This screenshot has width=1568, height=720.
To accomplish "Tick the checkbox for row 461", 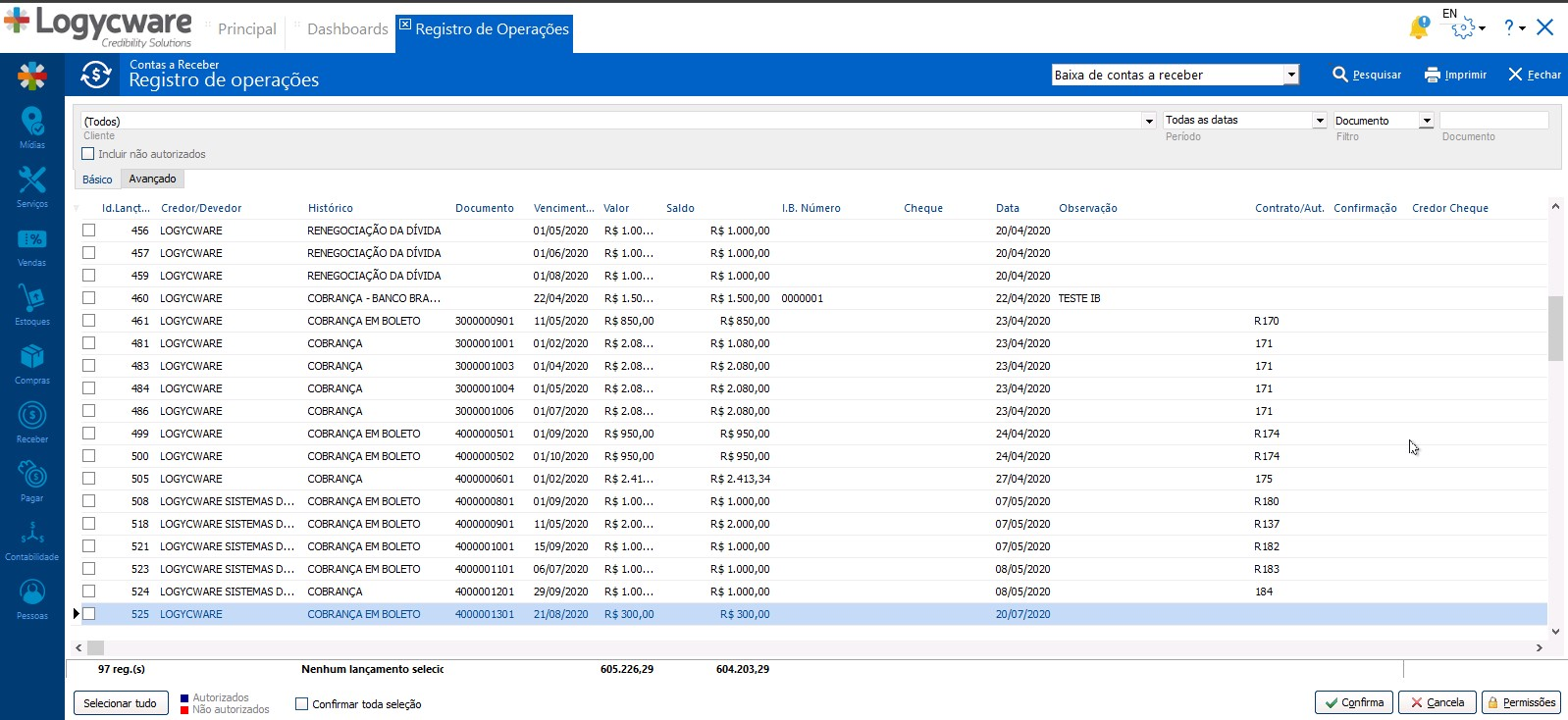I will pyautogui.click(x=89, y=321).
